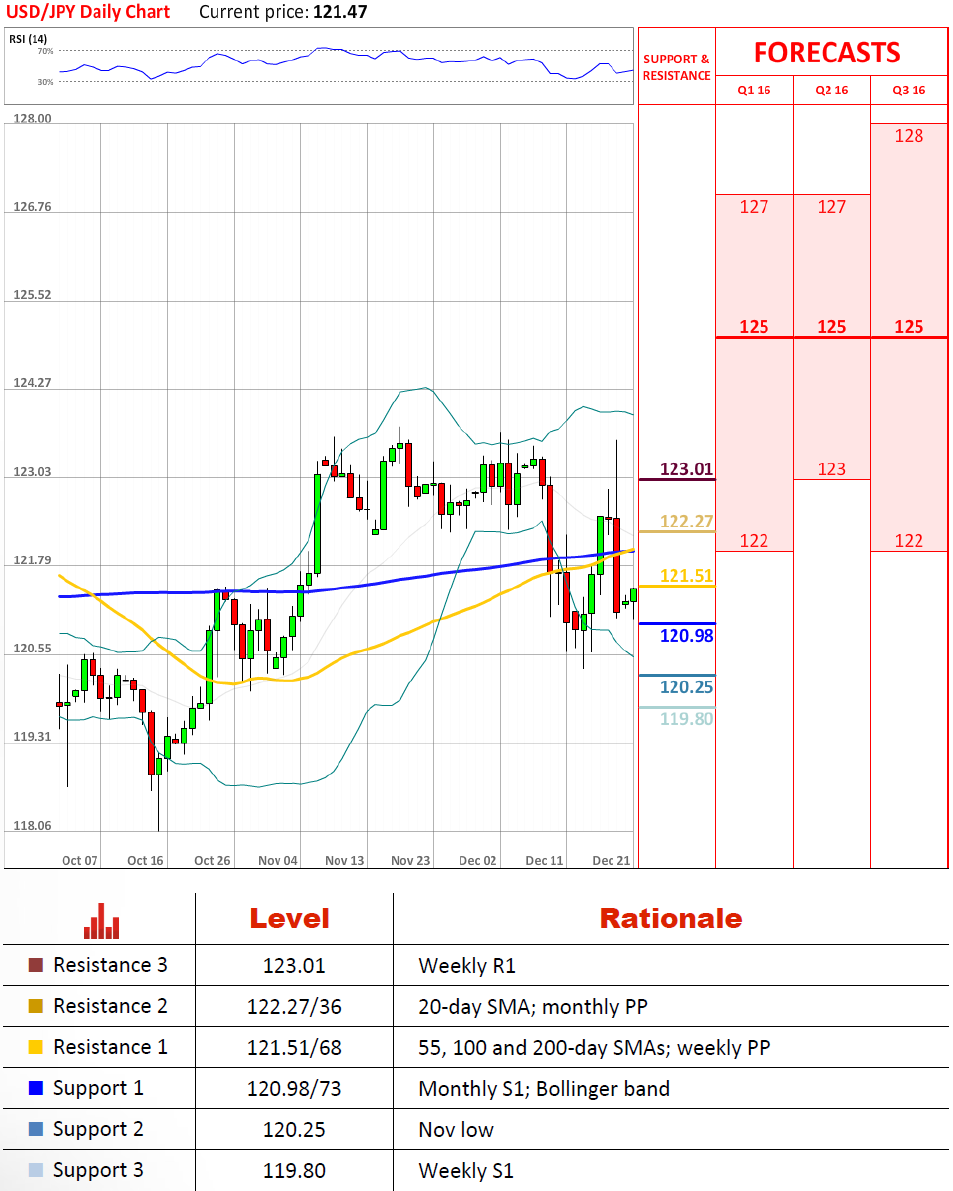Click the 128.00 price axis label
Image resolution: width=953 pixels, height=1191 pixels.
33,118
